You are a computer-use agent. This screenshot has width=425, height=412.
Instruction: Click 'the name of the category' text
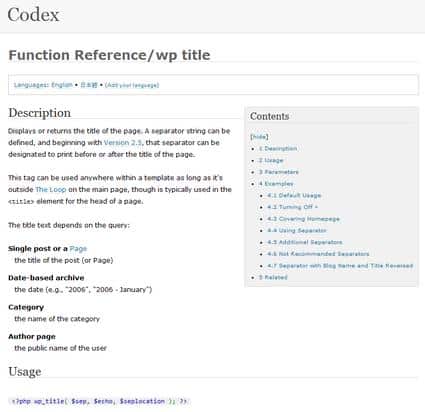coord(57,319)
